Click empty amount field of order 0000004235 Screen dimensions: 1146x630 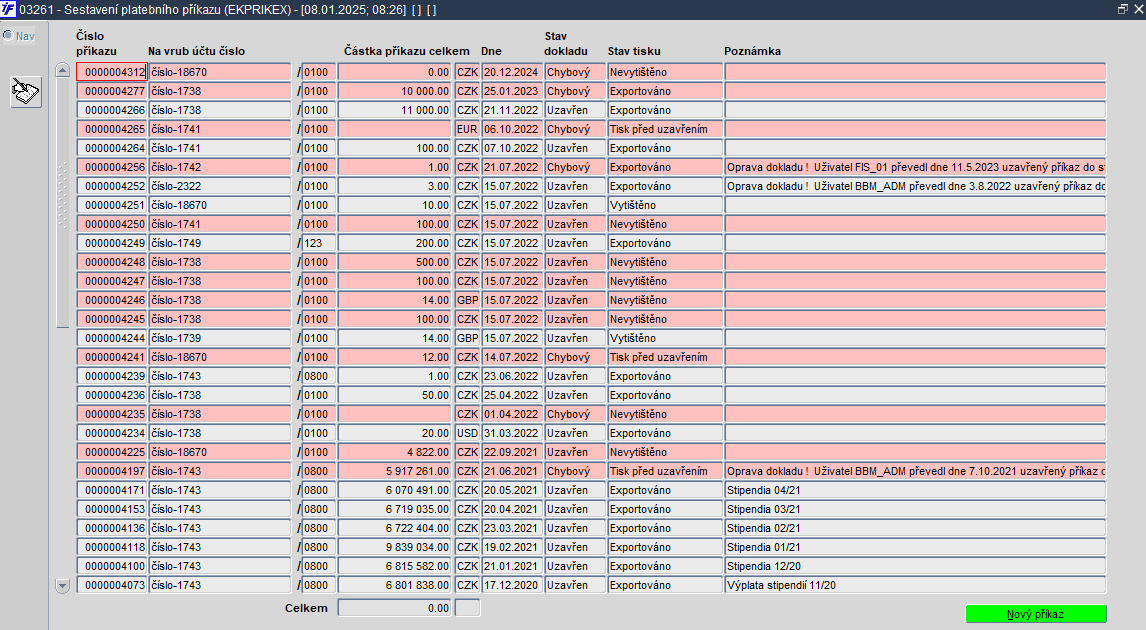(x=395, y=414)
